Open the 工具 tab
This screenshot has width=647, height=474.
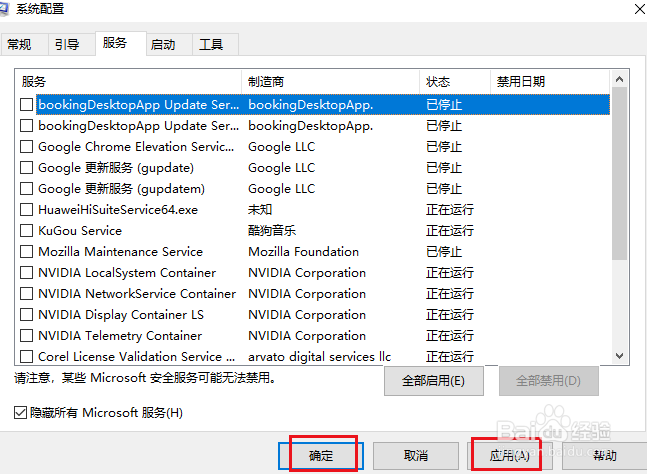[215, 45]
